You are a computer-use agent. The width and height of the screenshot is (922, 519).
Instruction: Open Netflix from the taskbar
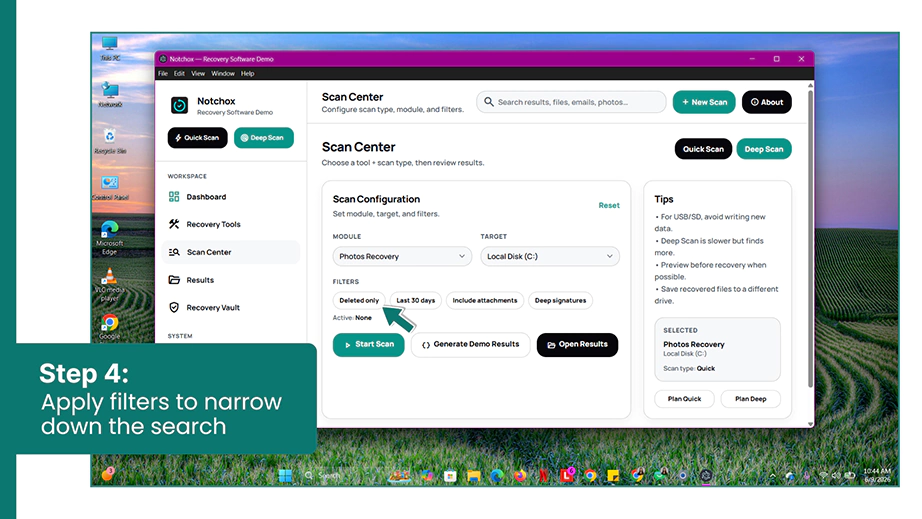tap(544, 476)
